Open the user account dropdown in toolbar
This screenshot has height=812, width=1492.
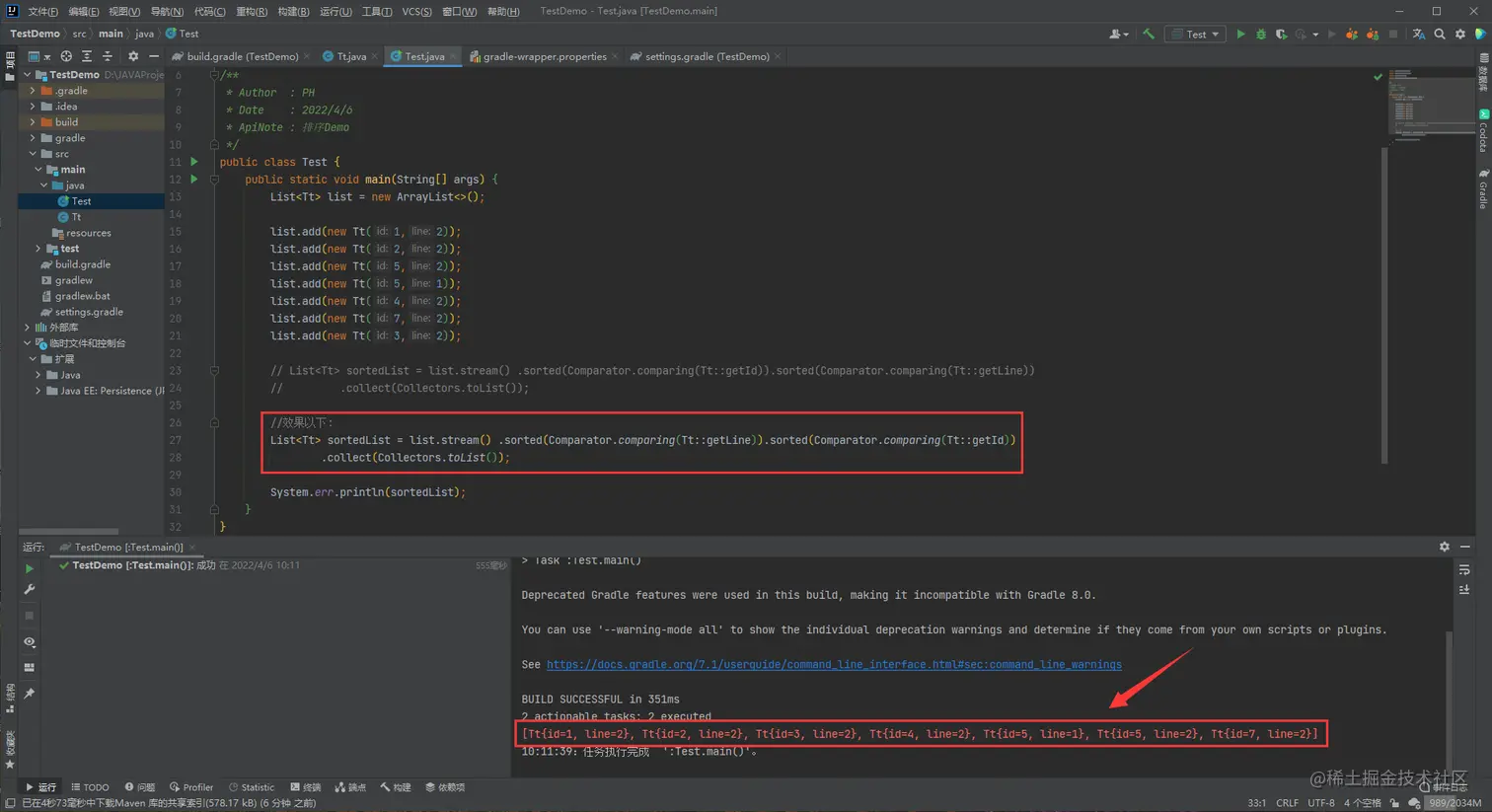[x=1118, y=35]
